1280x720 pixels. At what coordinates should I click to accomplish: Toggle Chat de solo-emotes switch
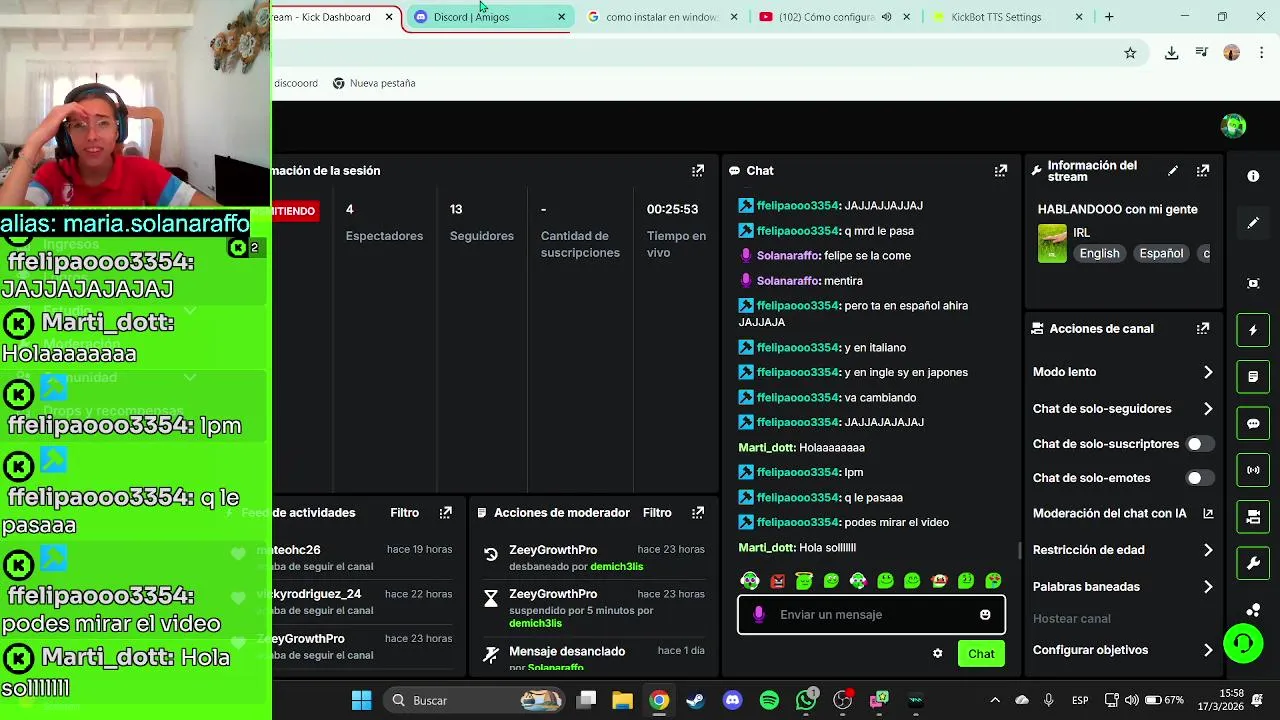pos(1200,478)
